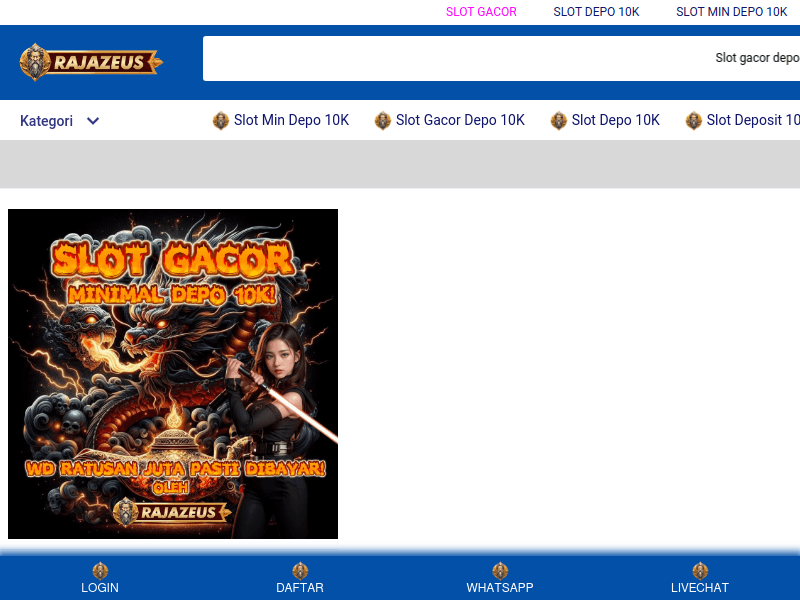Open WHATSAPP via its bottom bar icon
This screenshot has height=600, width=800.
500,571
